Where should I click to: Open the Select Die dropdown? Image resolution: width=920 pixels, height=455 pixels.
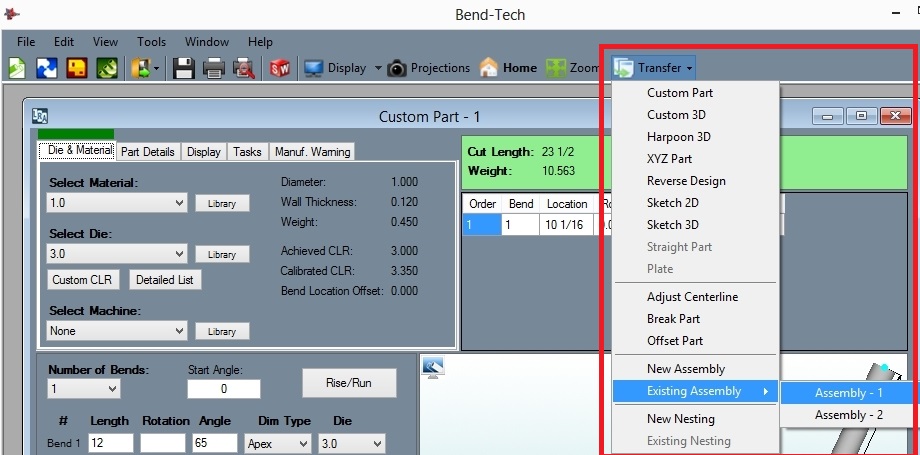(117, 254)
